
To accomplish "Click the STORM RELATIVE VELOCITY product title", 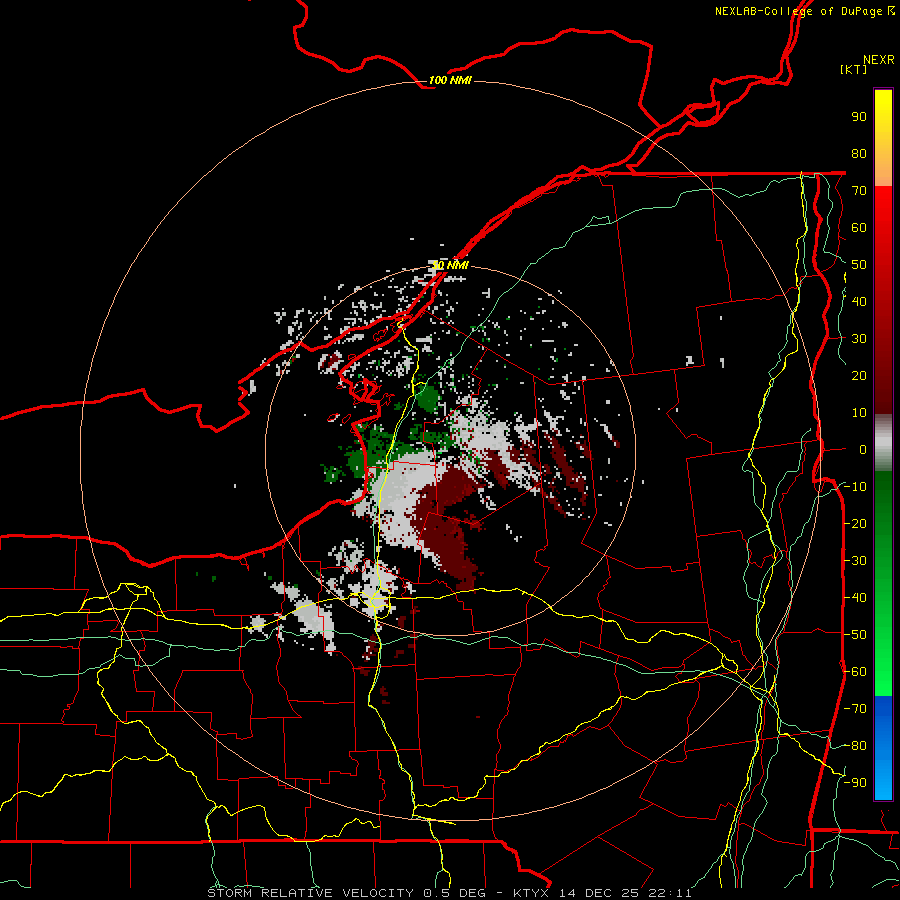I will tap(311, 893).
